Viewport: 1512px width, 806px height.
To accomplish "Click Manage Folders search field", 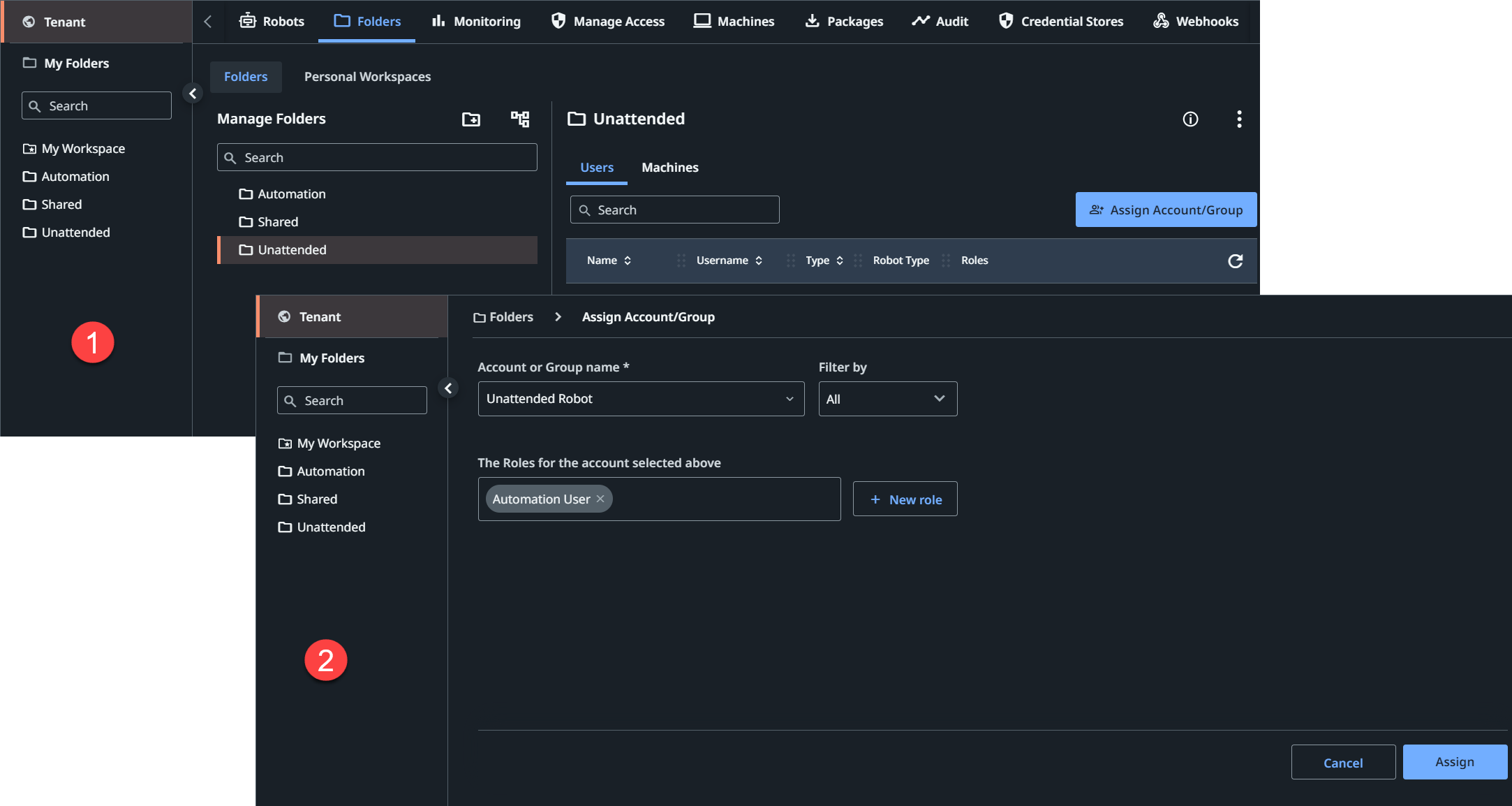I will [x=377, y=157].
